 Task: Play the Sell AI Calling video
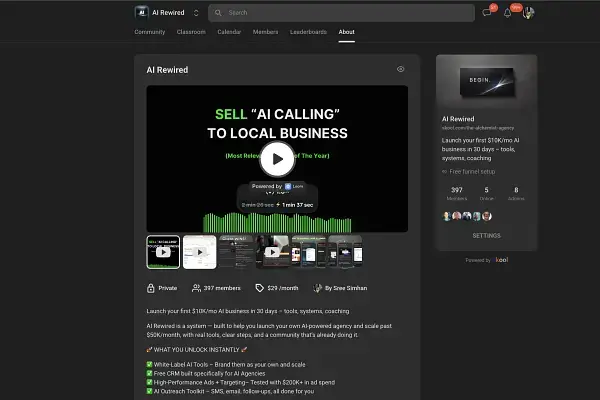(x=277, y=158)
